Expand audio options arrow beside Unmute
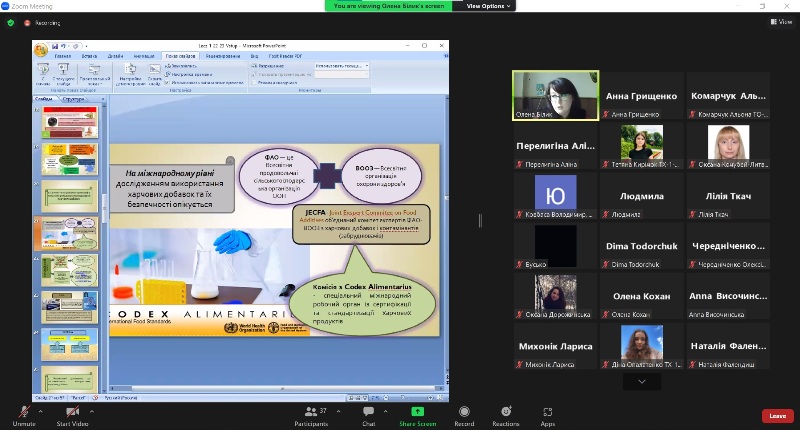800x430 pixels. coord(41,410)
